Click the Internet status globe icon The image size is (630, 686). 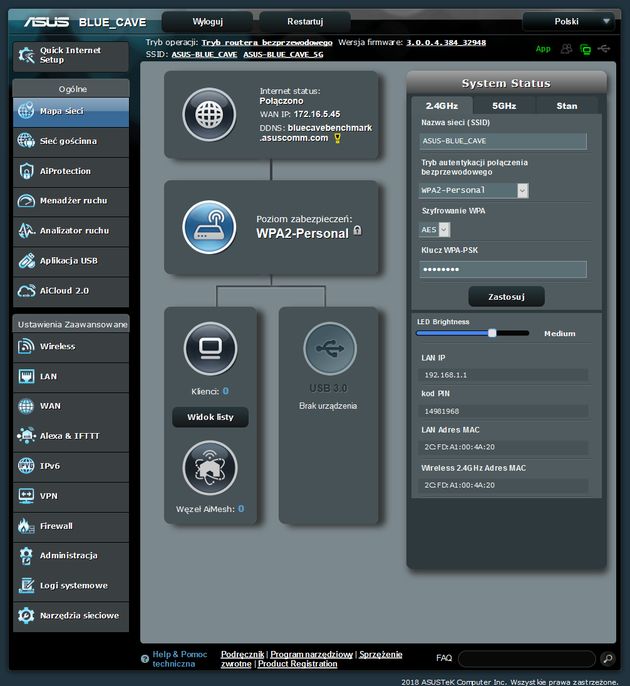[x=209, y=115]
